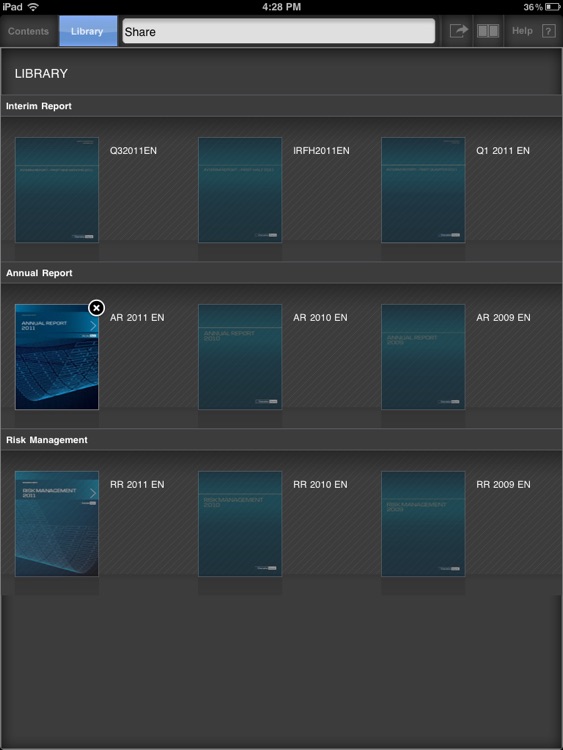Open the RR 2010 EN cover thumbnail
This screenshot has width=563, height=750.
tap(240, 524)
